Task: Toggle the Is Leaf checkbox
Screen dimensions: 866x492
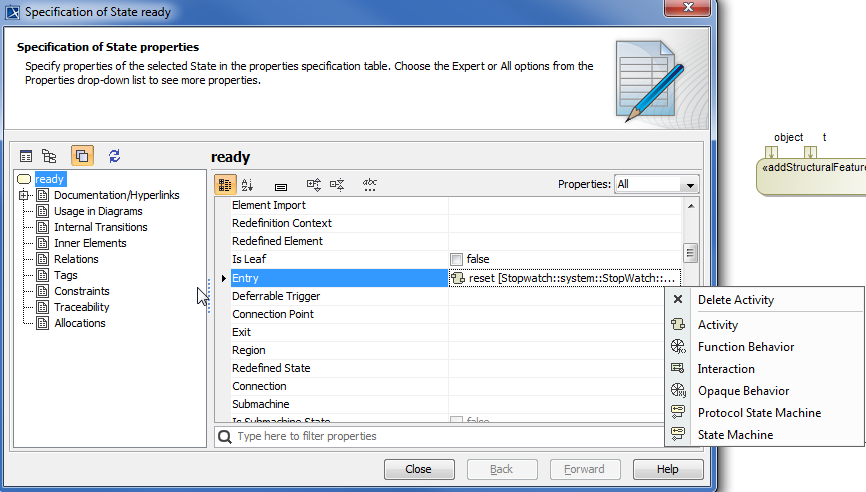Action: tap(456, 260)
